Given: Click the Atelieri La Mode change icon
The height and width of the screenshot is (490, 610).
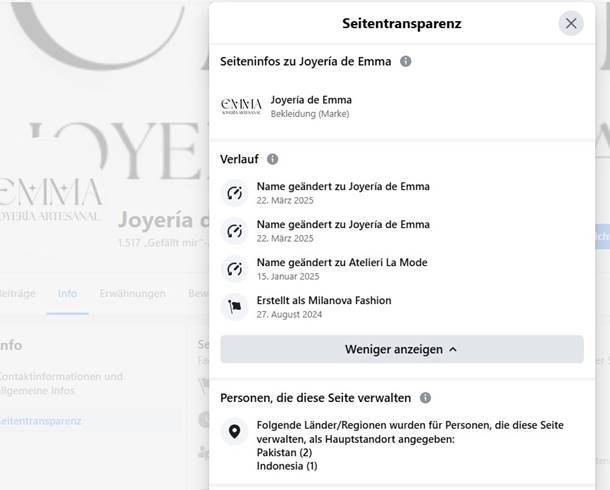Looking at the screenshot, I should tap(235, 269).
